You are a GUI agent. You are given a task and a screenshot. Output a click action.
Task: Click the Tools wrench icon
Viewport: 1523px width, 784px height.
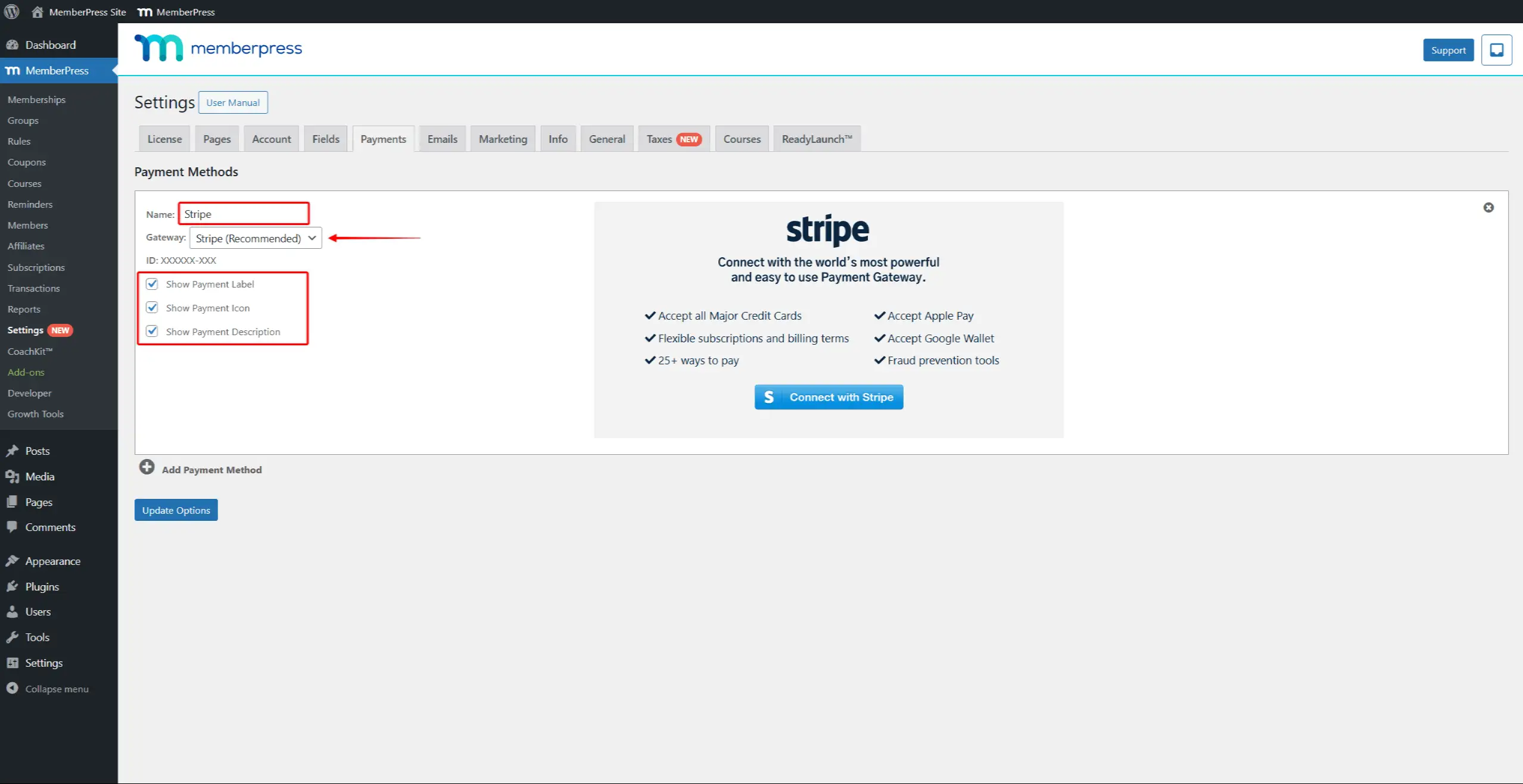tap(12, 637)
